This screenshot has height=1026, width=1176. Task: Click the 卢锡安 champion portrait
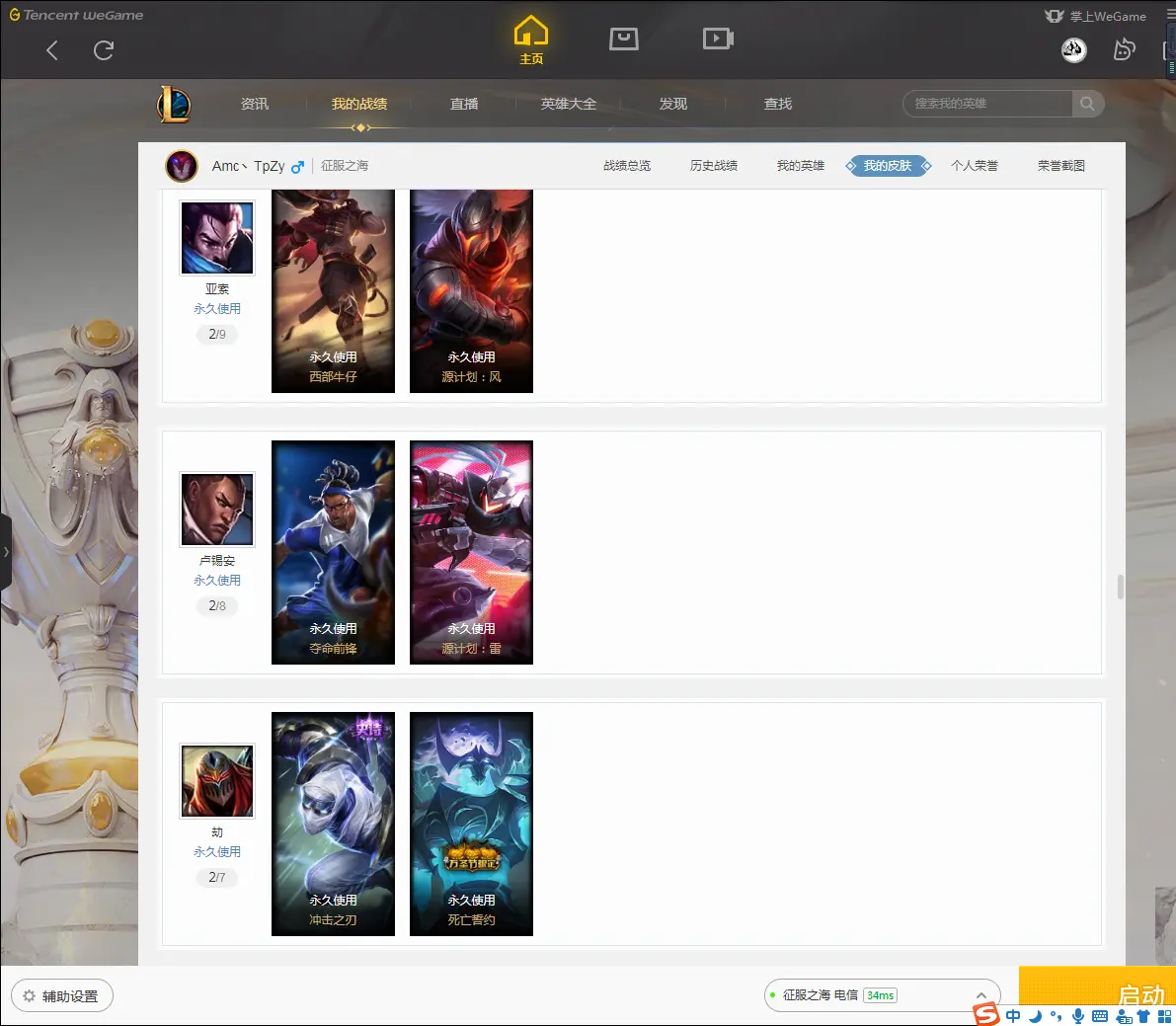coord(217,510)
